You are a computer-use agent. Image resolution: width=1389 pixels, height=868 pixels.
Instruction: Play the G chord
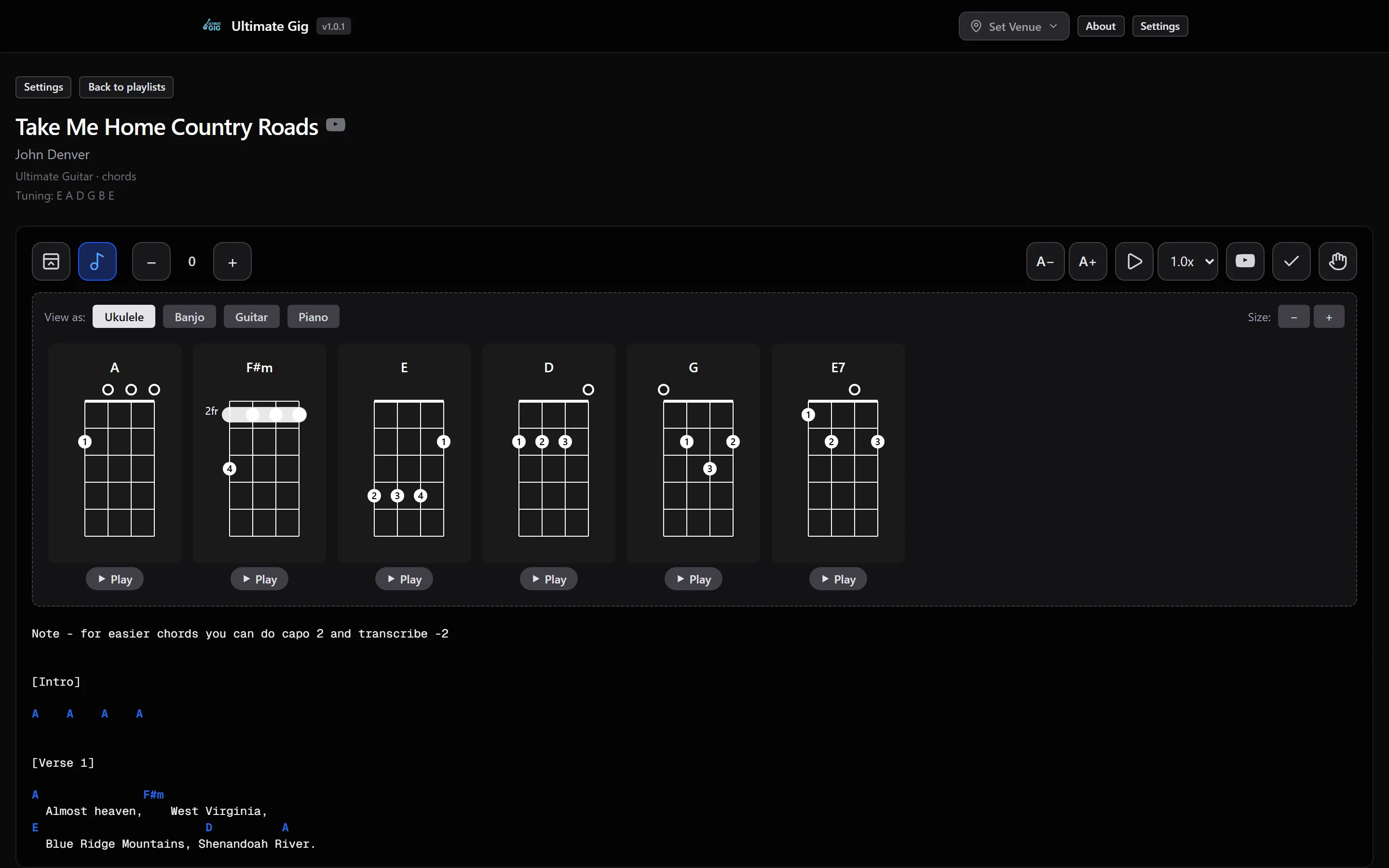pyautogui.click(x=694, y=579)
